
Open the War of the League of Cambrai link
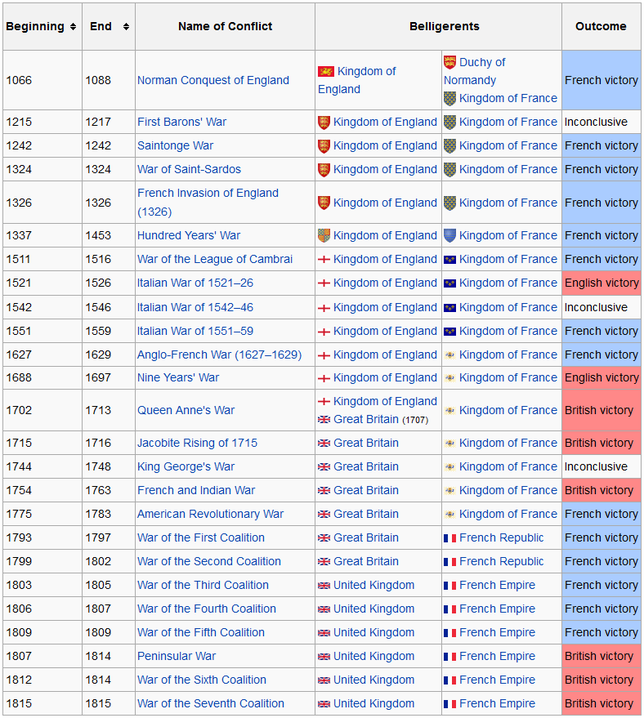(x=215, y=259)
